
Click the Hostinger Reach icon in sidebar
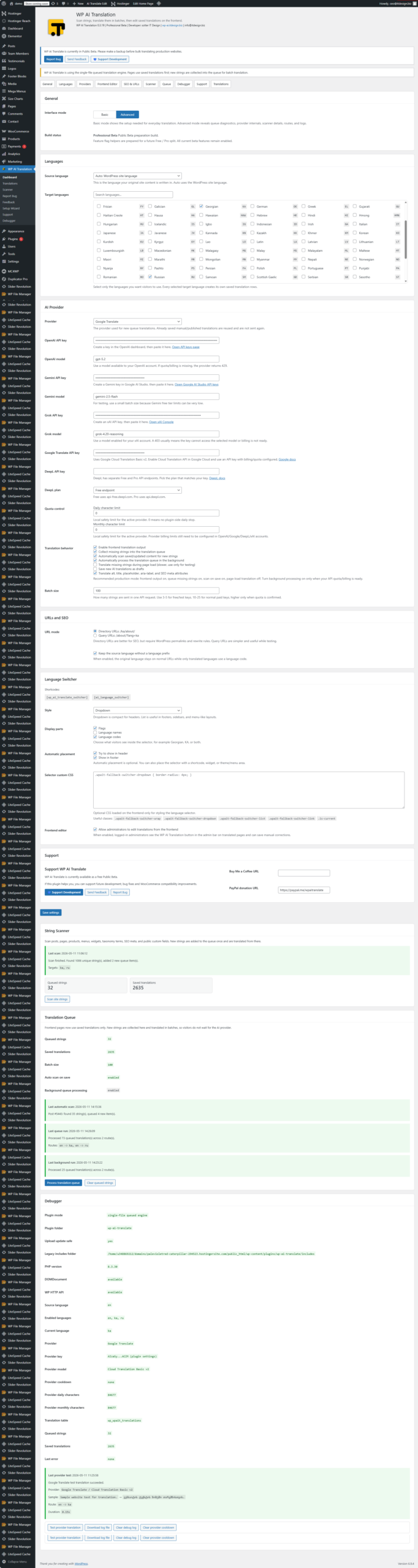pos(4,21)
